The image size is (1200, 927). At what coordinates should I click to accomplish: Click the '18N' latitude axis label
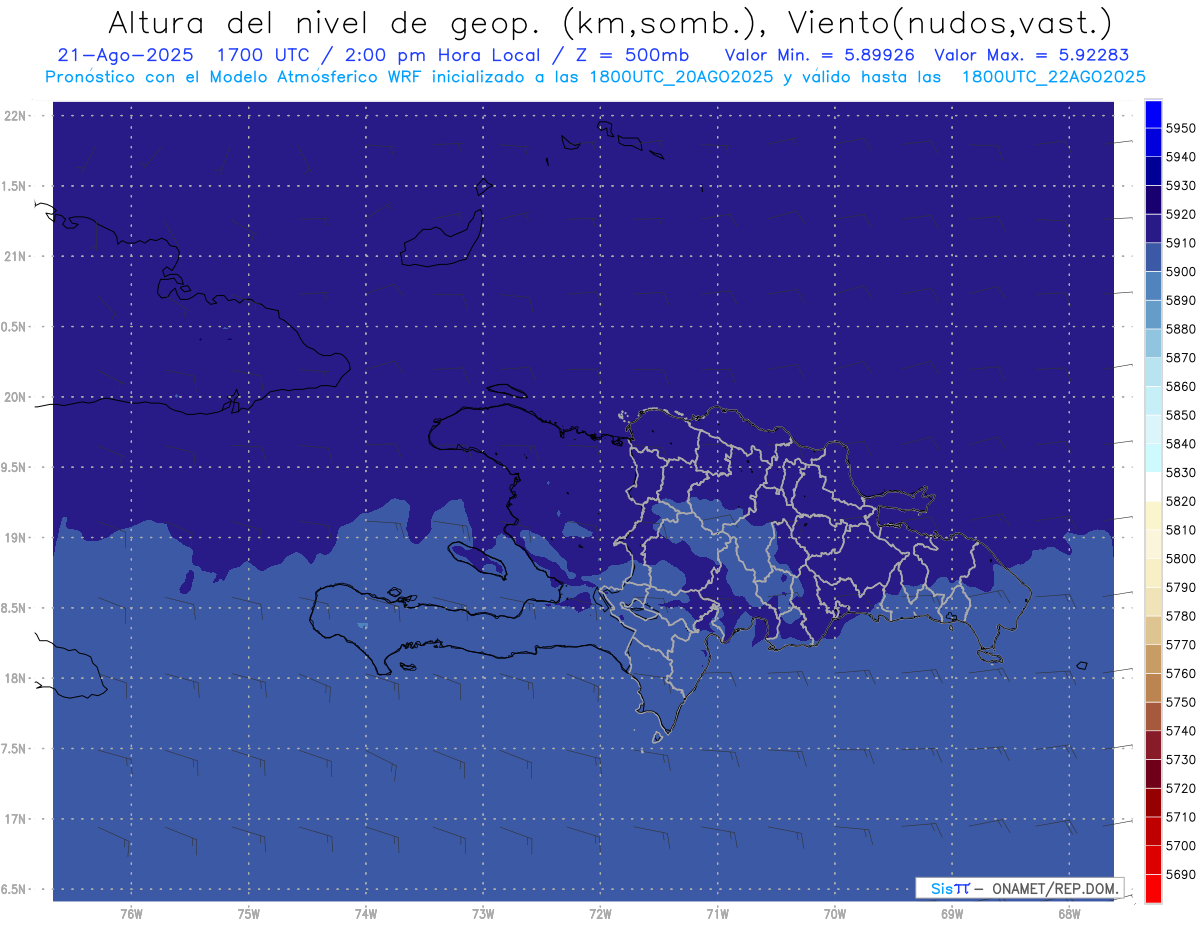(x=15, y=678)
